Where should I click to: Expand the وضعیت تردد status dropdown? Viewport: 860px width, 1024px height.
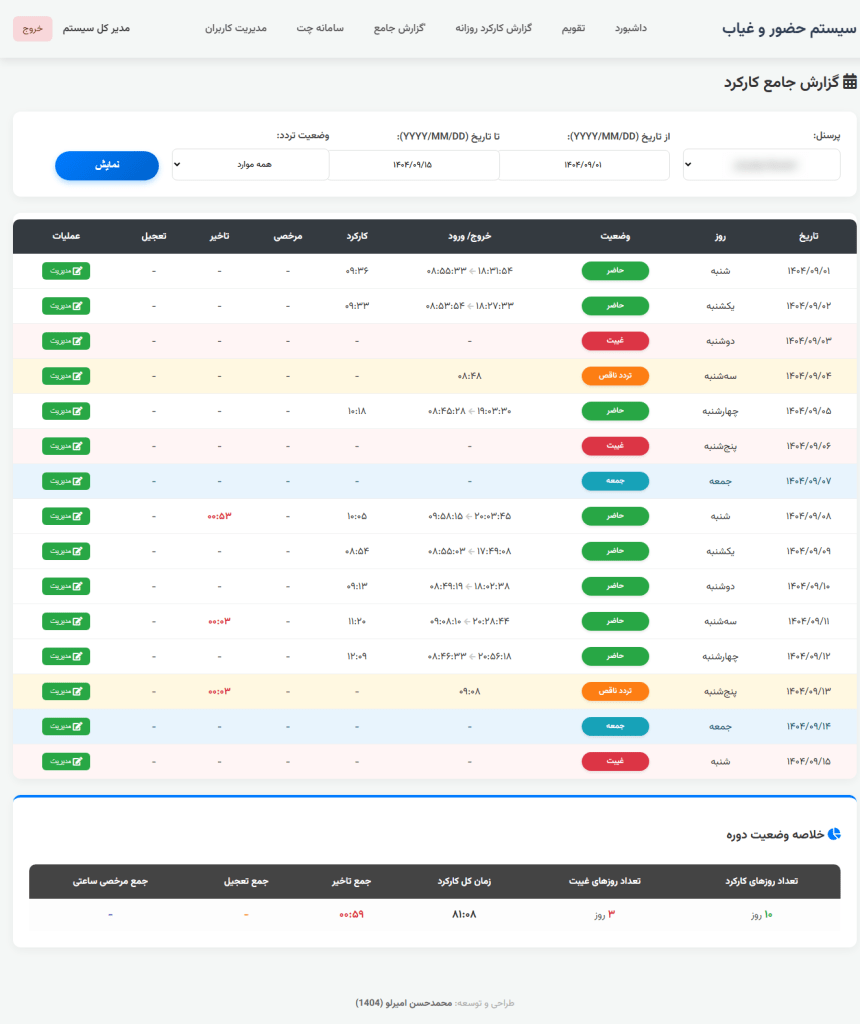250,165
